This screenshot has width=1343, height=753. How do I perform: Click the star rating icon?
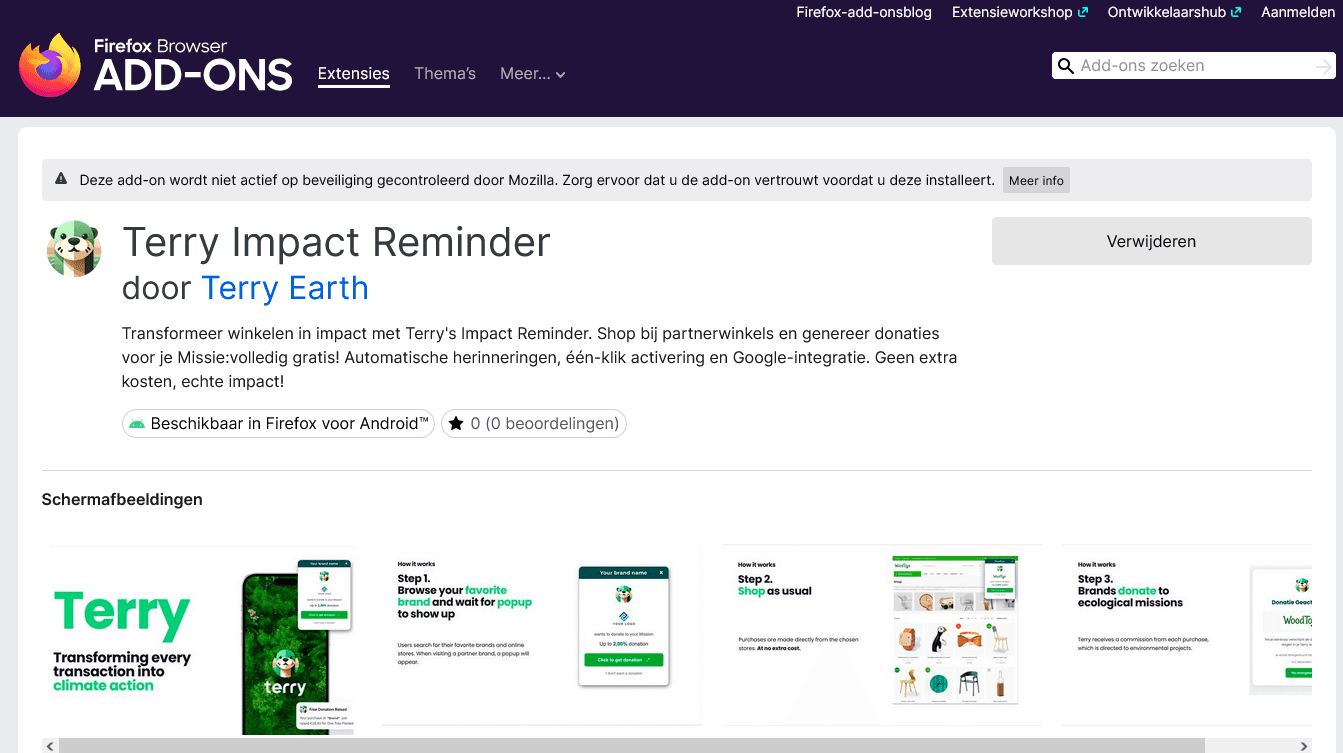click(456, 424)
